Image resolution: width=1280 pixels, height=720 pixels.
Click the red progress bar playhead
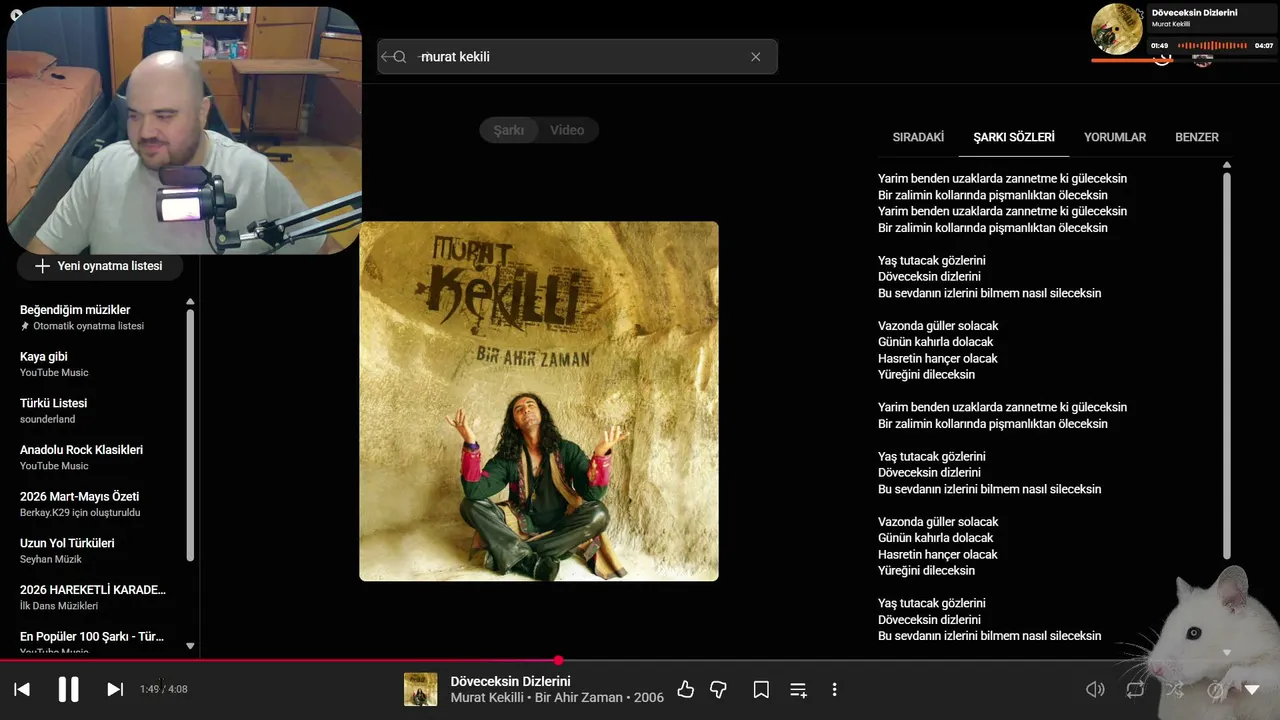[x=558, y=660]
